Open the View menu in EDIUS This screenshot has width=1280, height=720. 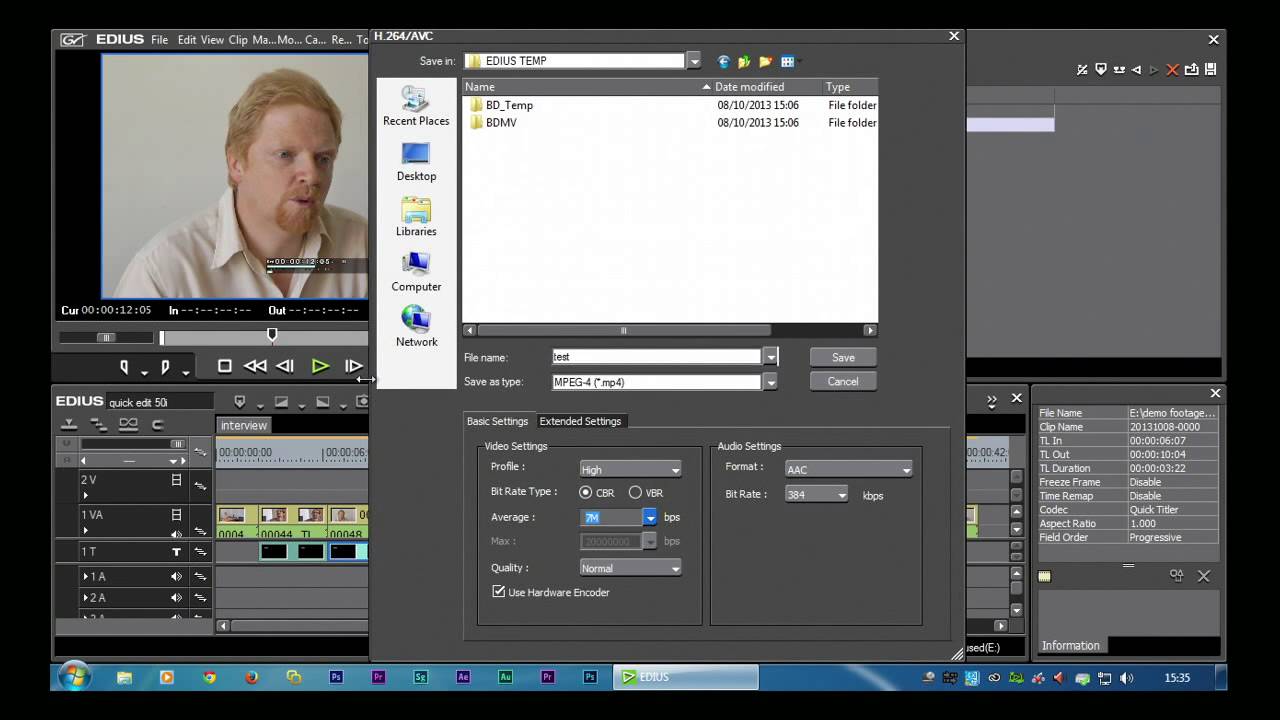point(212,40)
